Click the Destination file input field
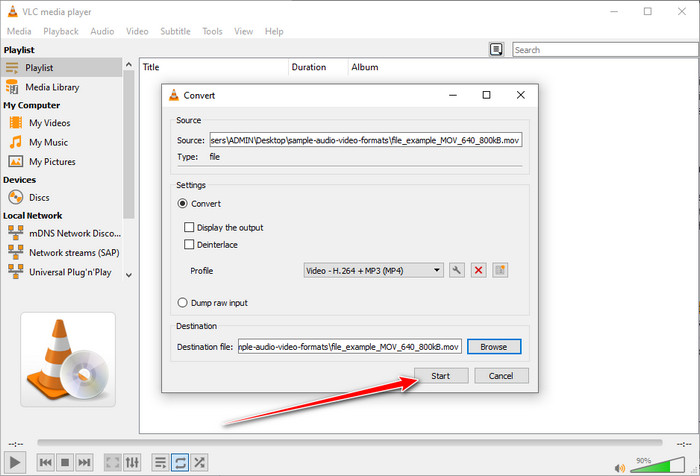Image resolution: width=700 pixels, height=476 pixels. (x=350, y=347)
